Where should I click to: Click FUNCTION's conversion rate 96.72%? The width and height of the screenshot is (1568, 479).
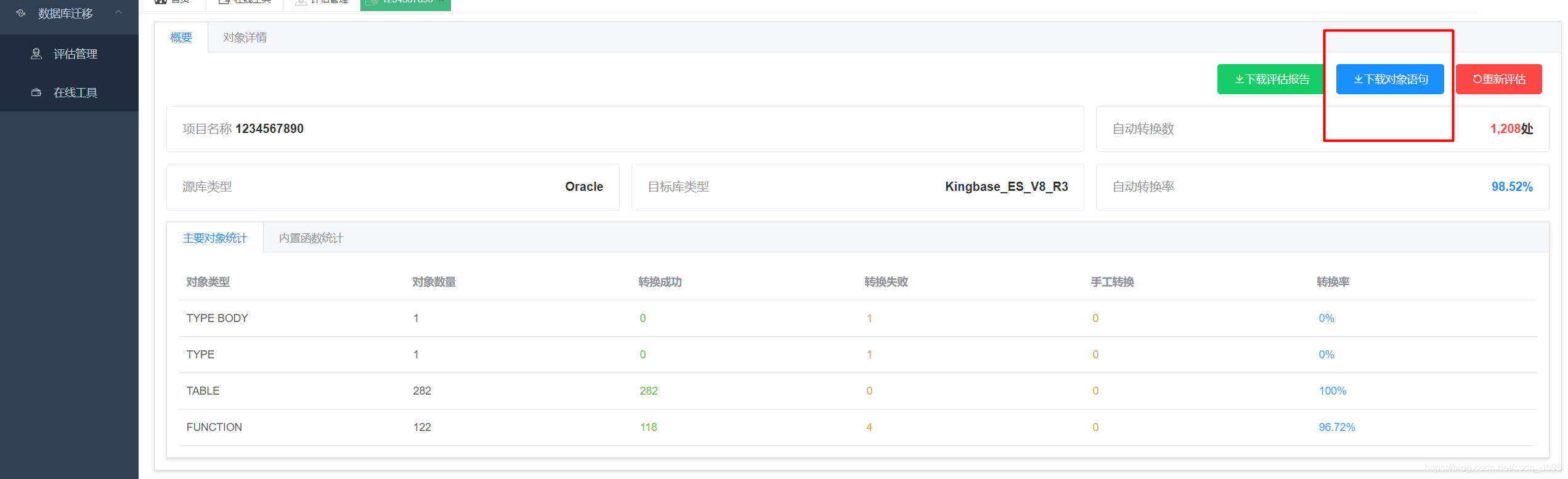(x=1336, y=427)
